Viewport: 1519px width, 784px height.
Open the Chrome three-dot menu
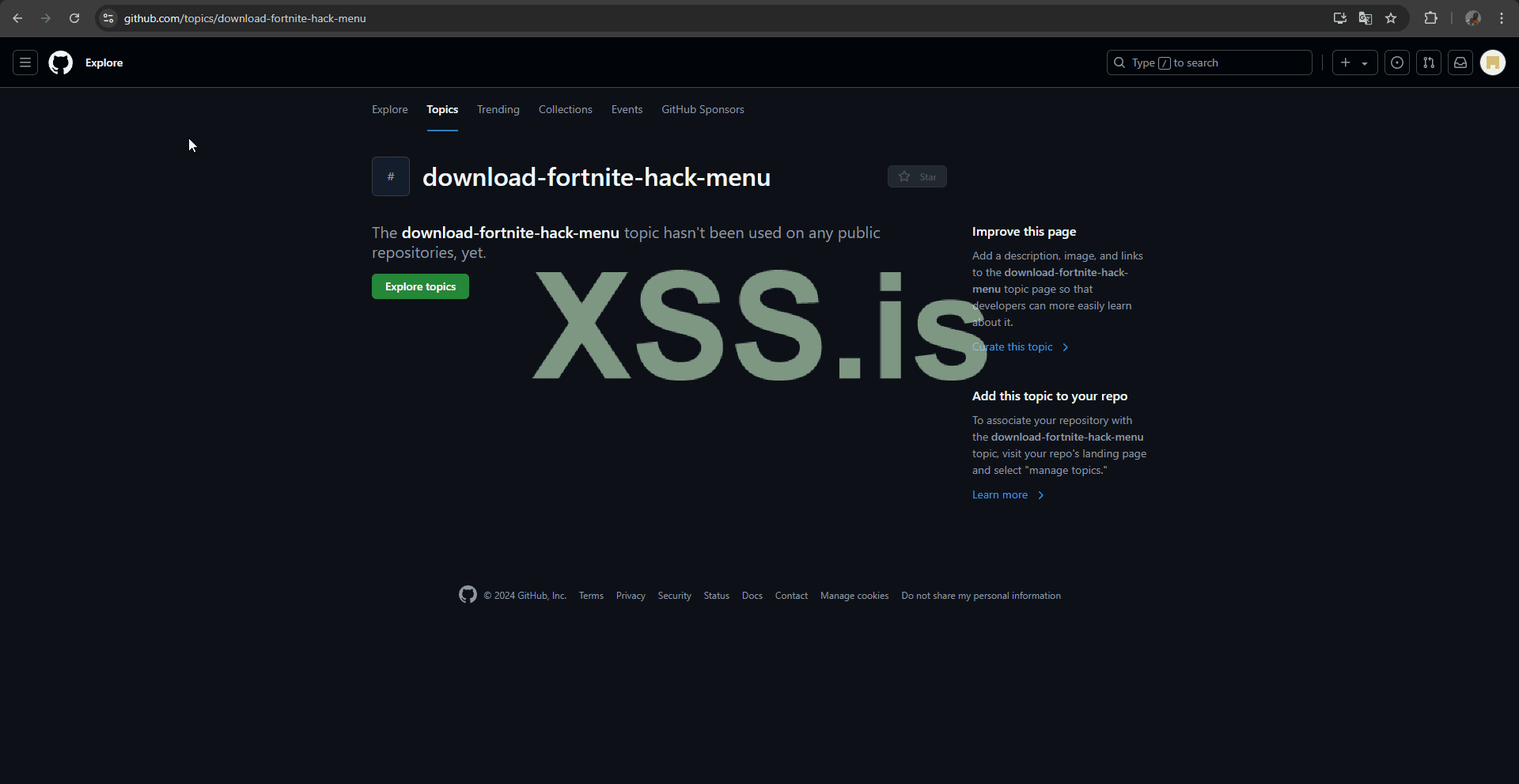click(1502, 18)
